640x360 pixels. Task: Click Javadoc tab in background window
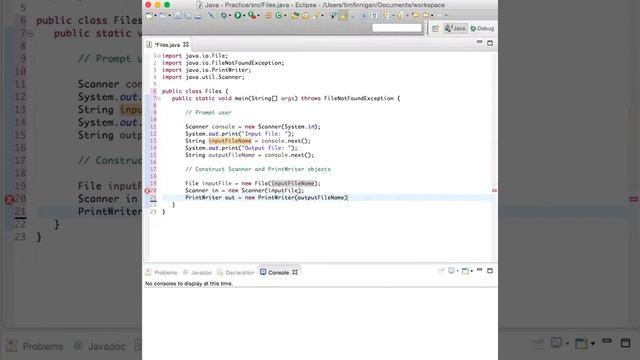tap(100, 347)
